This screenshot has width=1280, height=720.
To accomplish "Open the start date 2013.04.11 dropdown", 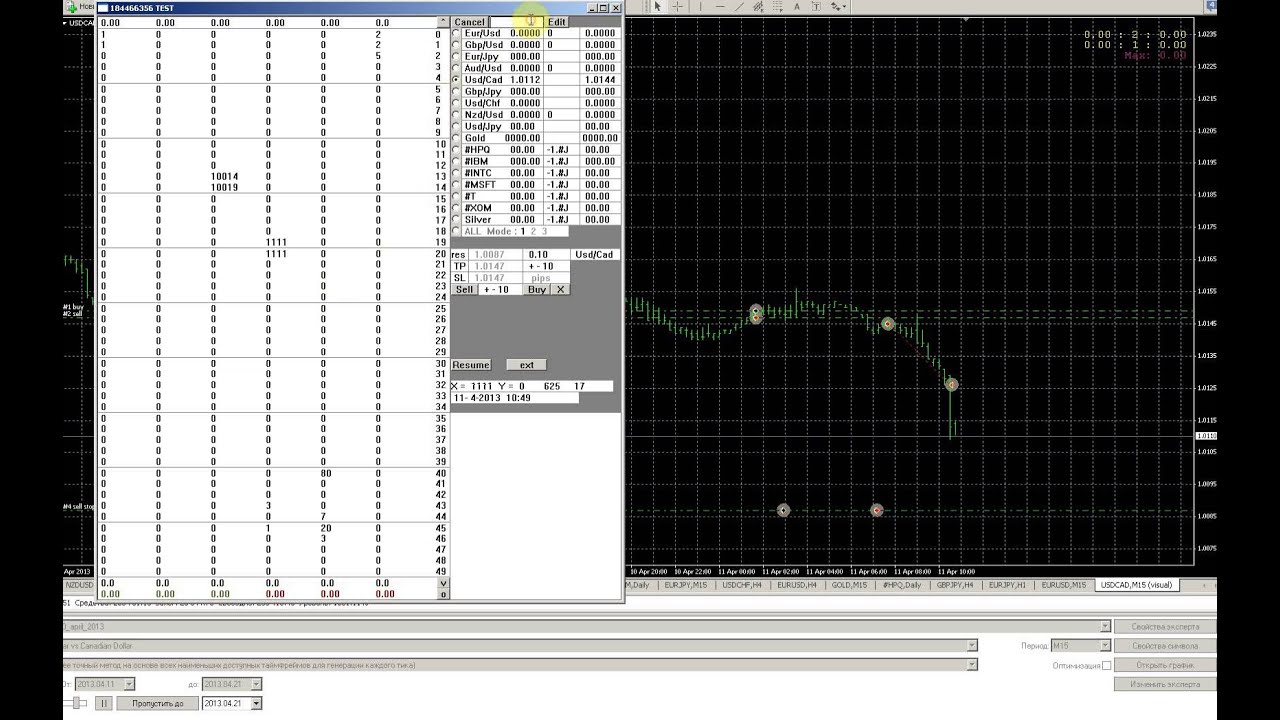I will 130,684.
